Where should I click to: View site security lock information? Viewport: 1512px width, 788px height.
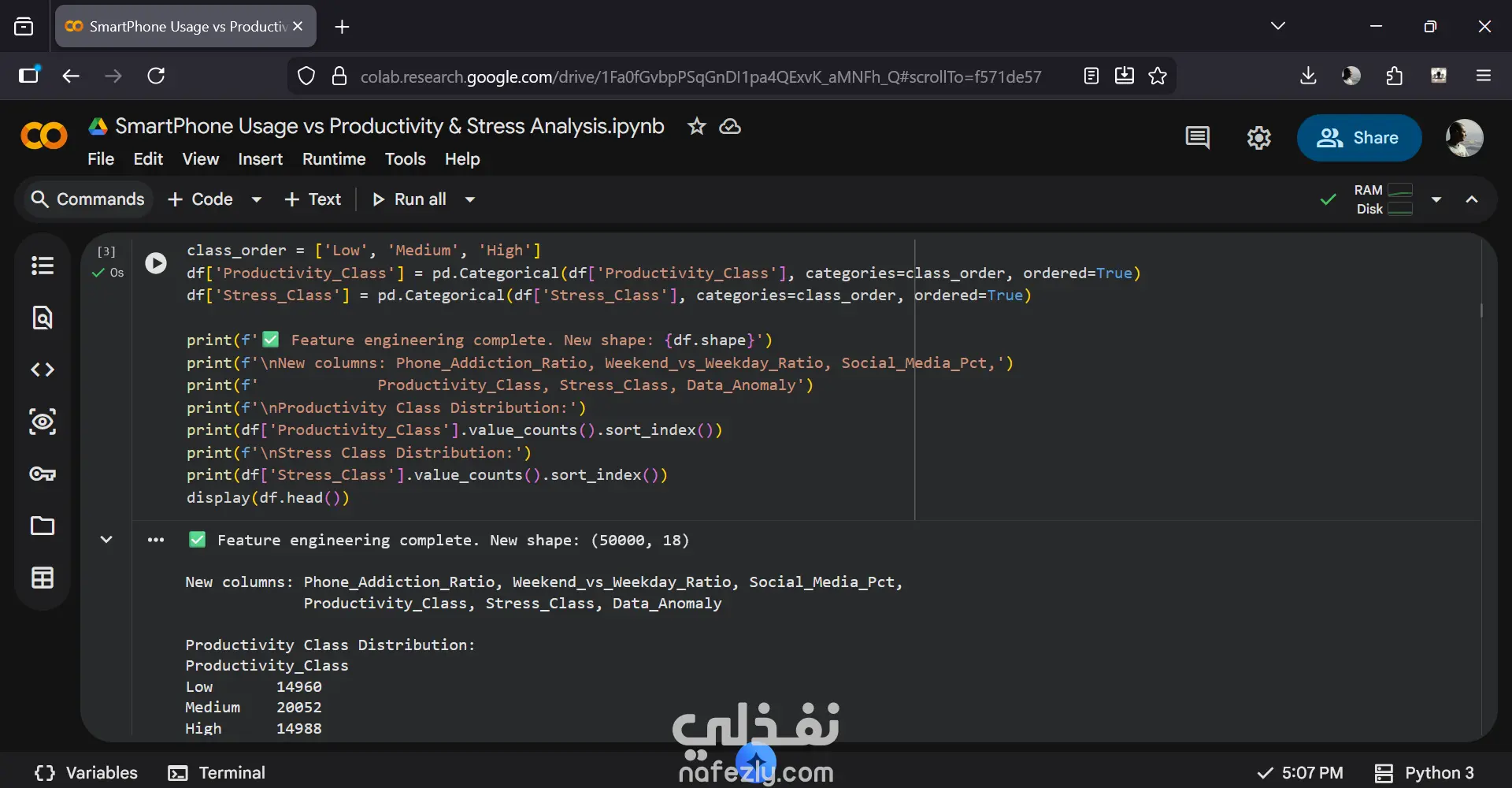(339, 76)
